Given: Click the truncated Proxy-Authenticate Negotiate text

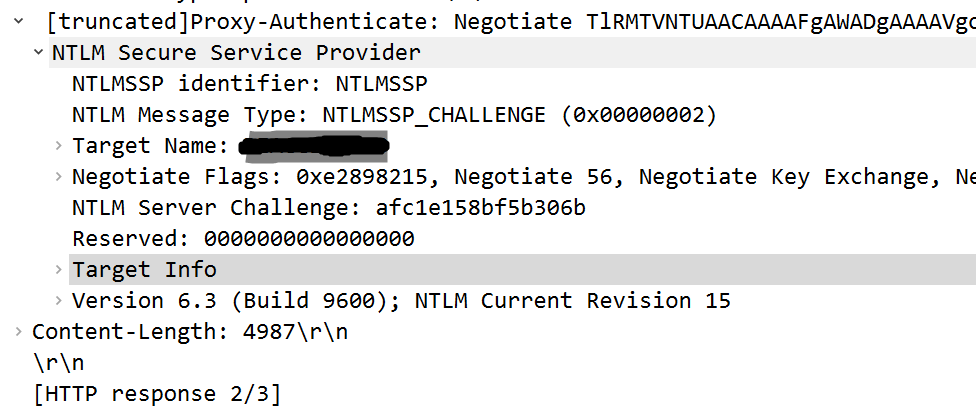Looking at the screenshot, I should [500, 21].
